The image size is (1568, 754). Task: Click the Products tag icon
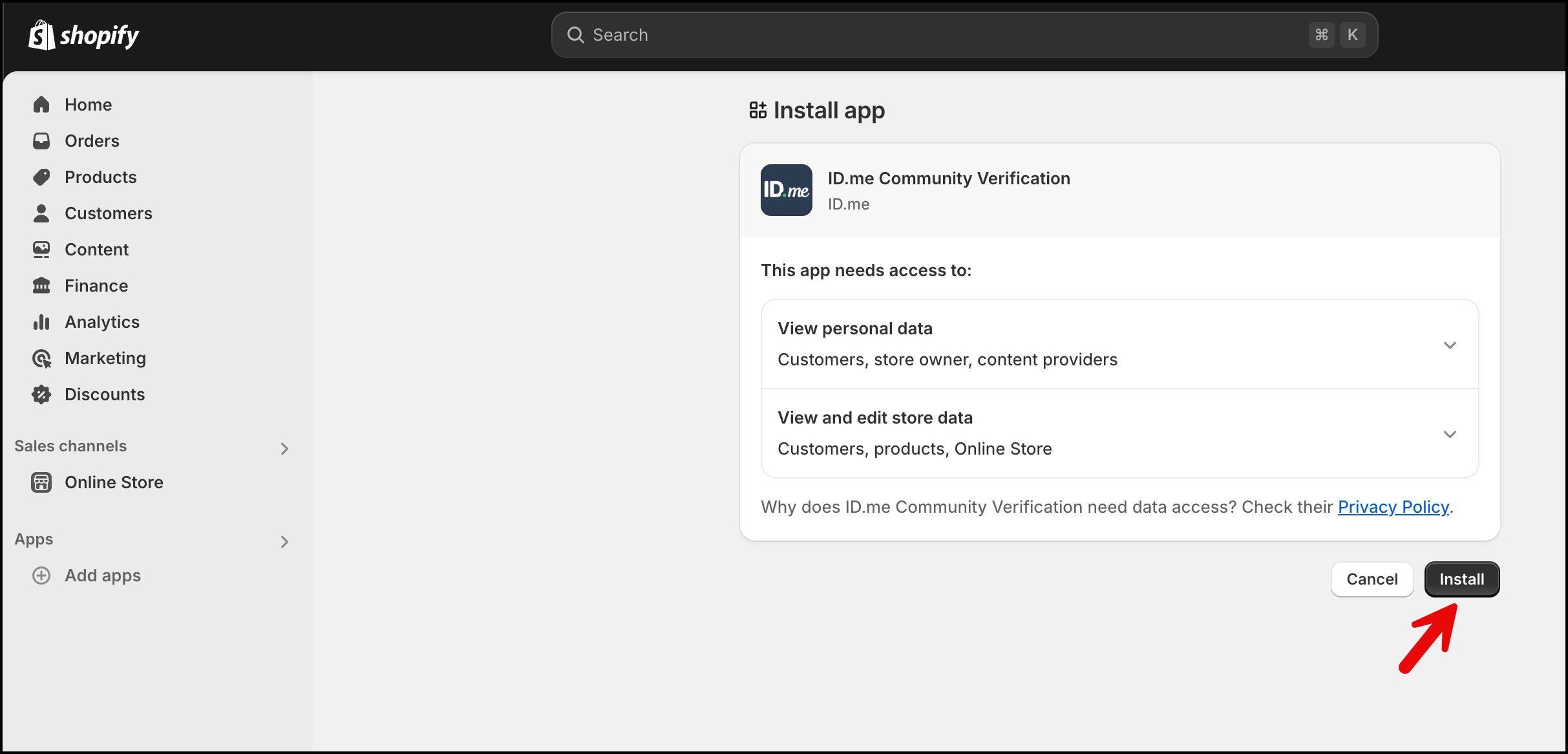pos(41,177)
